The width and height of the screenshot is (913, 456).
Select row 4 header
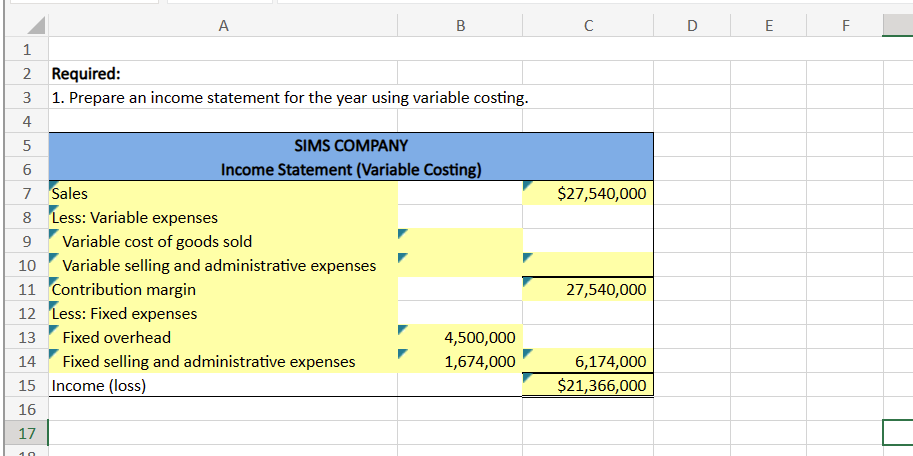click(26, 121)
